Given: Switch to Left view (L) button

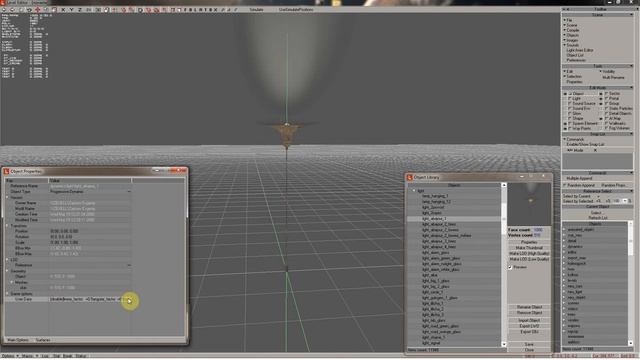Looking at the screenshot, I should 195,9.
